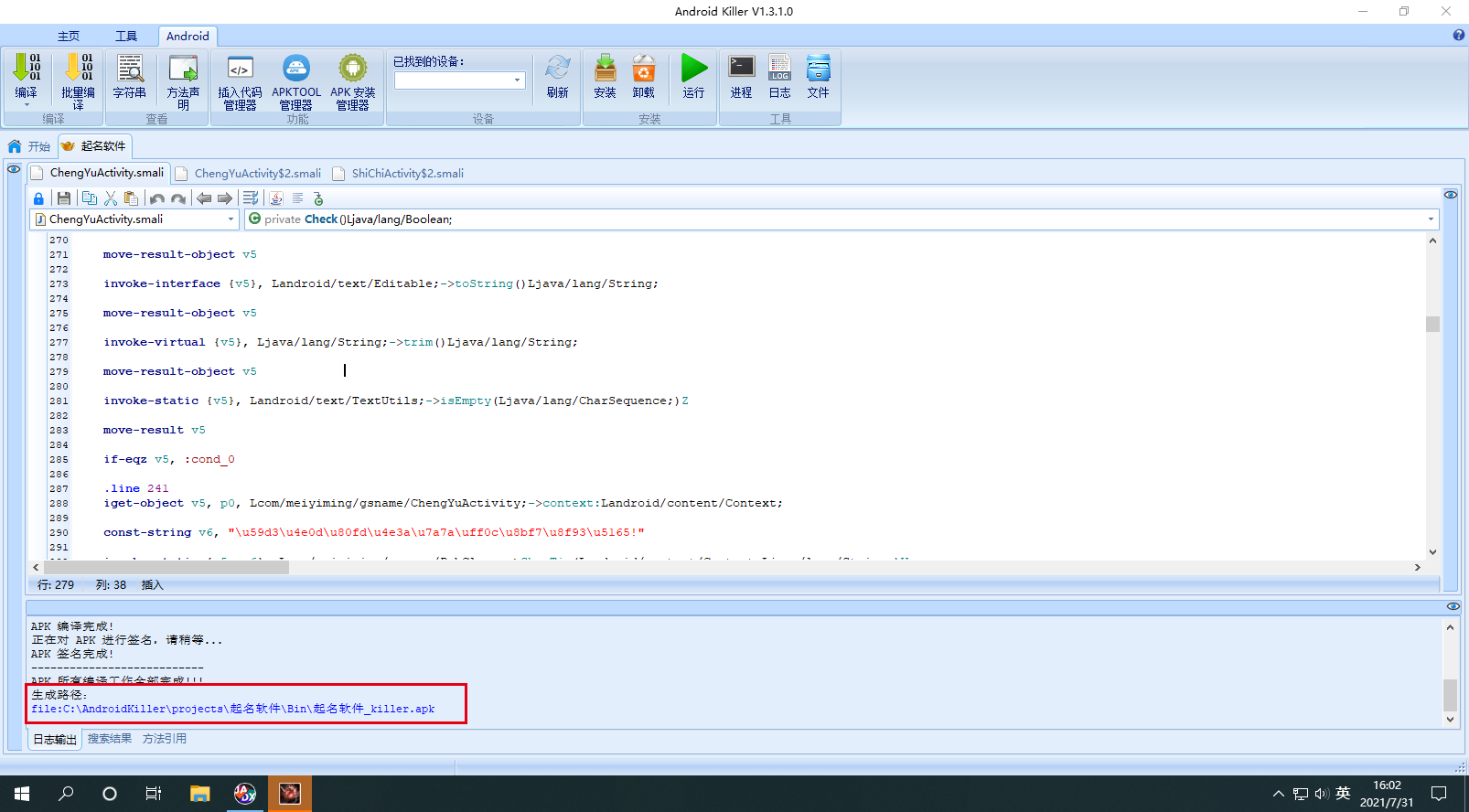Switch to the 方法引用 tab

tap(165, 739)
